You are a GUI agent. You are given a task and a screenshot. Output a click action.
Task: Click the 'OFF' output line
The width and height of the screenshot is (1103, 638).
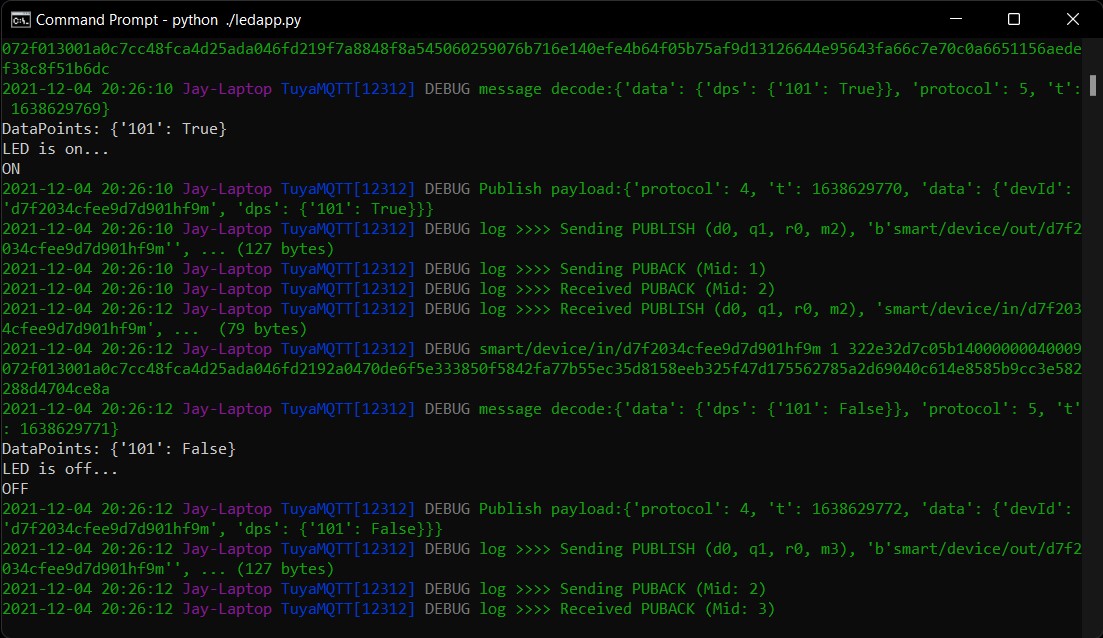[x=15, y=488]
